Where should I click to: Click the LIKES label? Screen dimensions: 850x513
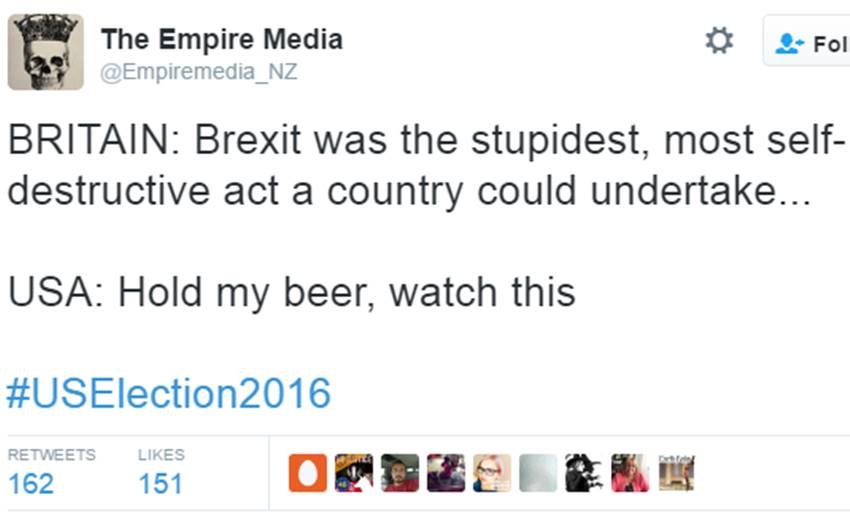161,454
